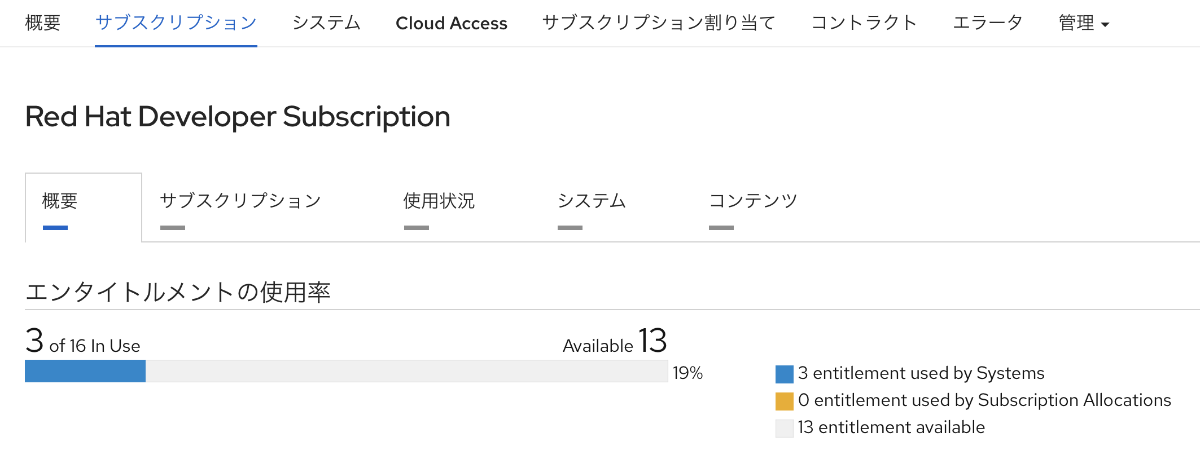Click the grey available portion of usage bar
This screenshot has width=1200, height=459.
(x=406, y=372)
